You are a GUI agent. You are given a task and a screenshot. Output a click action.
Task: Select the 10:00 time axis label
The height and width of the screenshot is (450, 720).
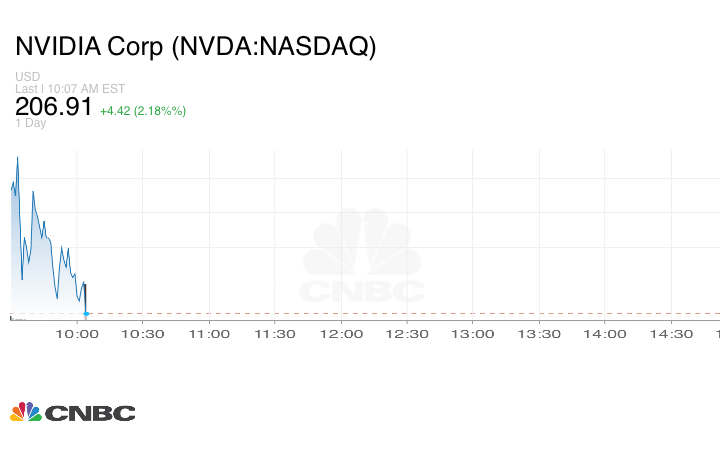click(78, 334)
